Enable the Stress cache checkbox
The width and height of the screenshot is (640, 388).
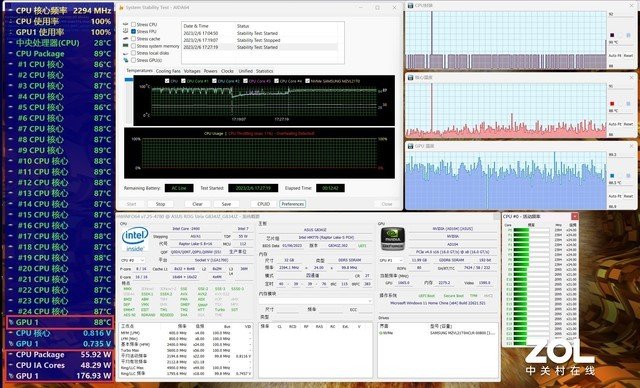point(133,39)
